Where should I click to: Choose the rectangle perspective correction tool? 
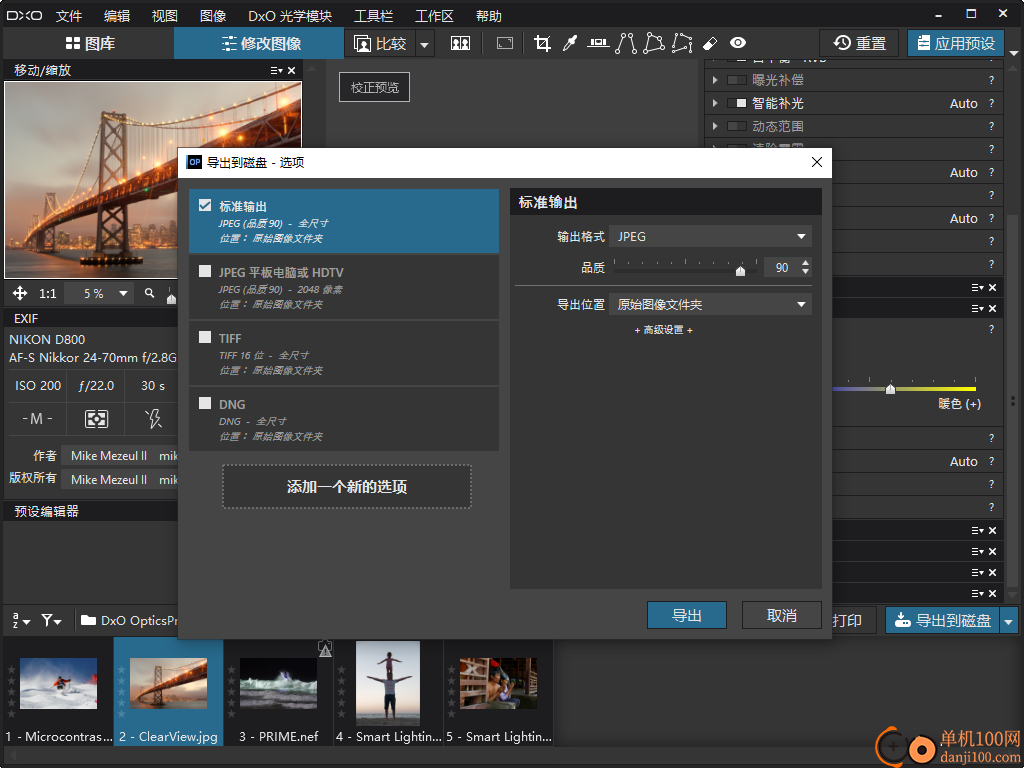point(654,43)
